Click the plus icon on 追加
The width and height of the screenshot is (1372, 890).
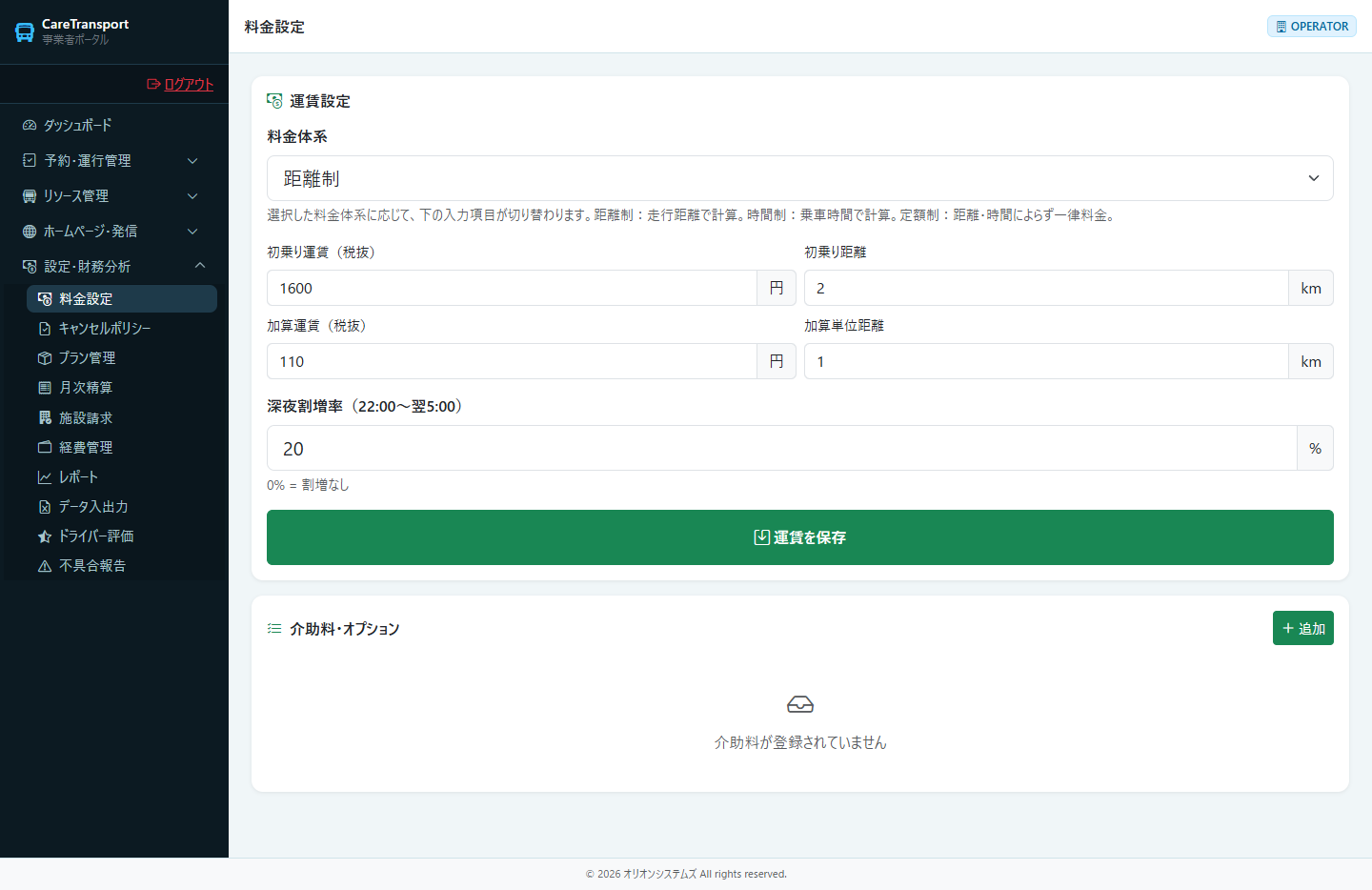(1288, 629)
